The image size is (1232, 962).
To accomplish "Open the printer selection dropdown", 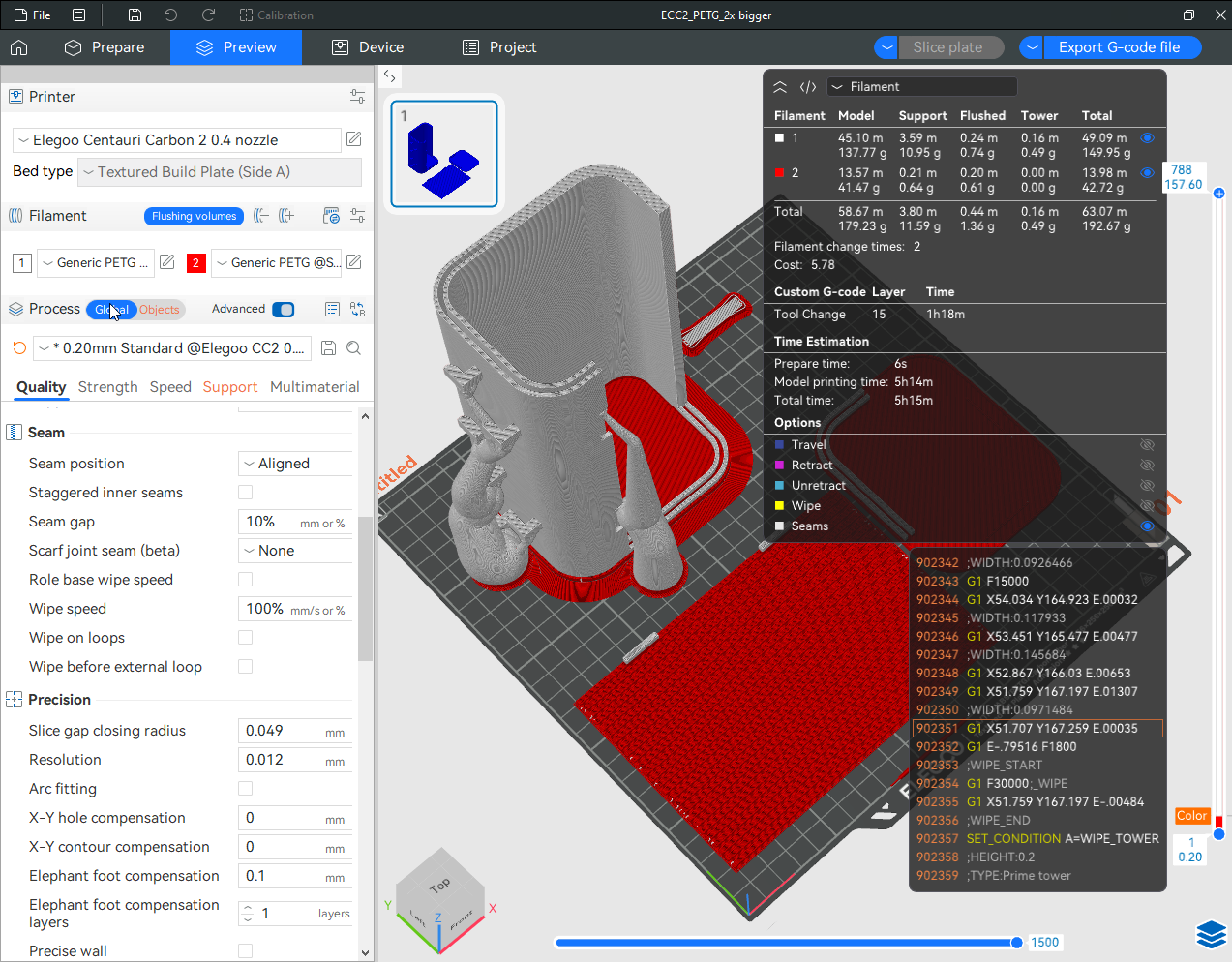I will point(177,140).
